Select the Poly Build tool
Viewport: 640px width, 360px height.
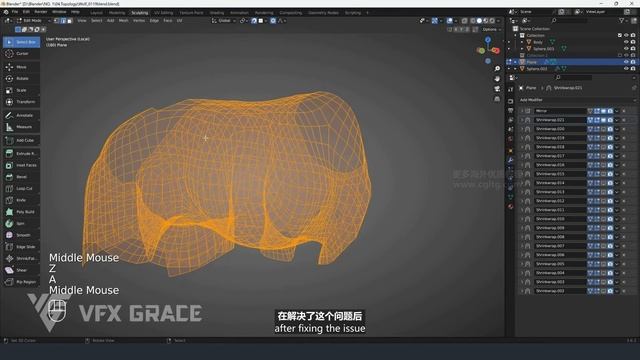tap(22, 212)
